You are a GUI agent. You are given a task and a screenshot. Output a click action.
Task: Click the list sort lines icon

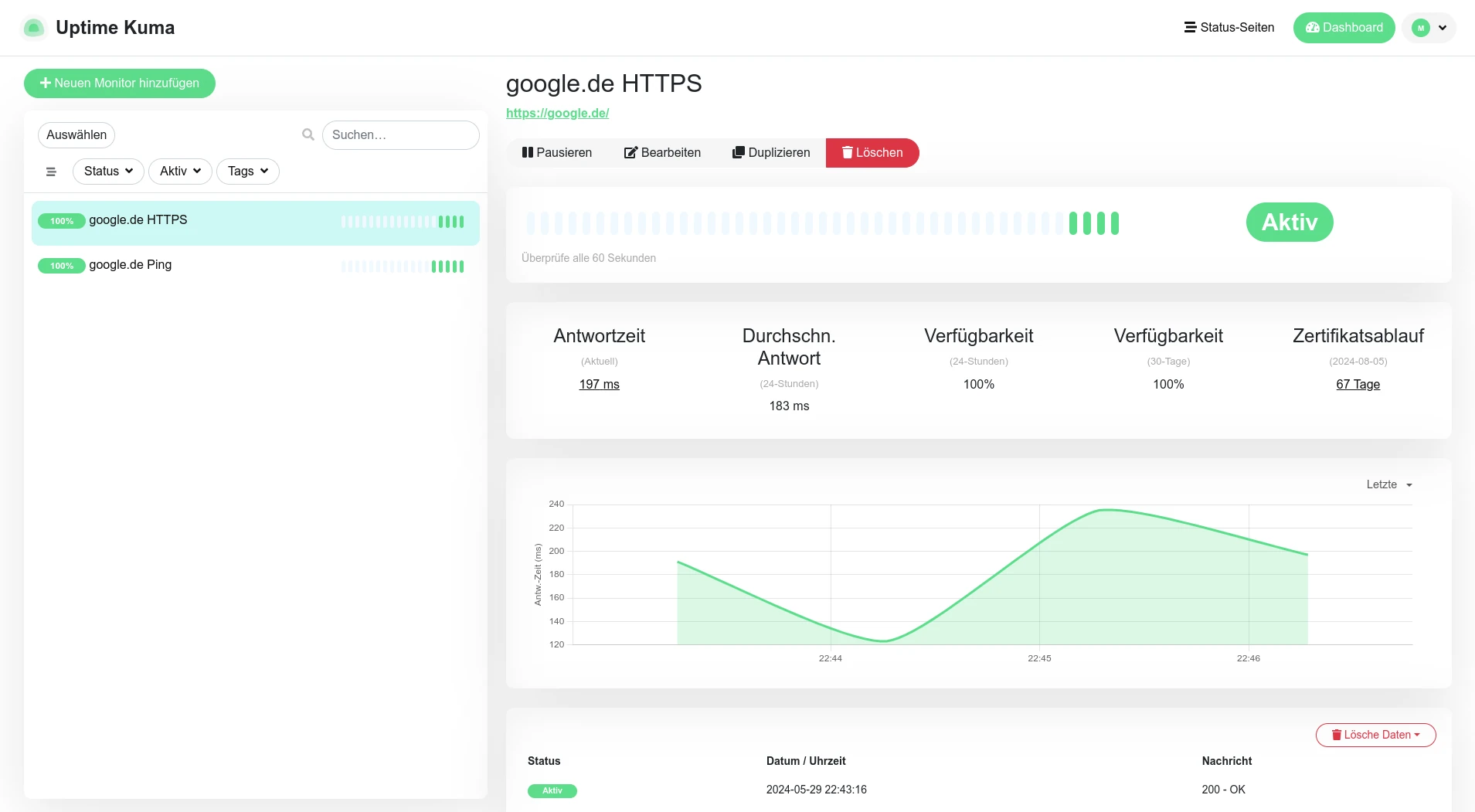[51, 172]
